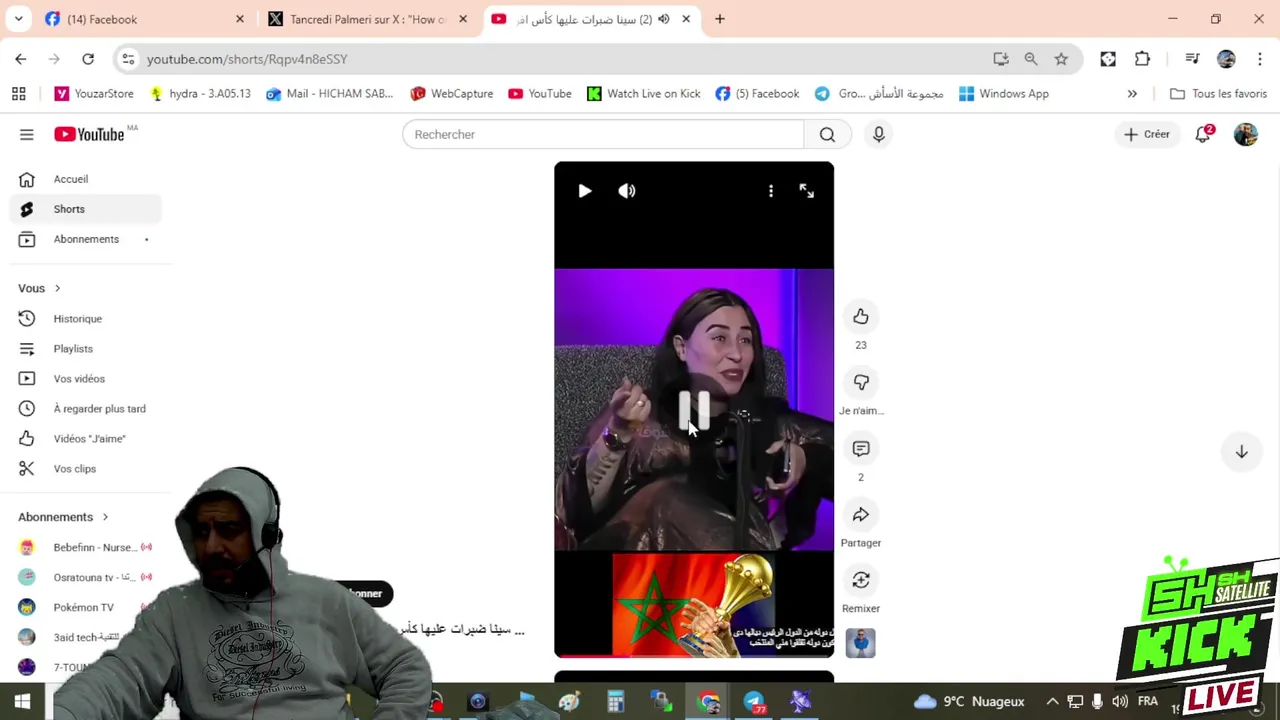Mute the Short's volume
This screenshot has height=720, width=1280.
click(627, 191)
